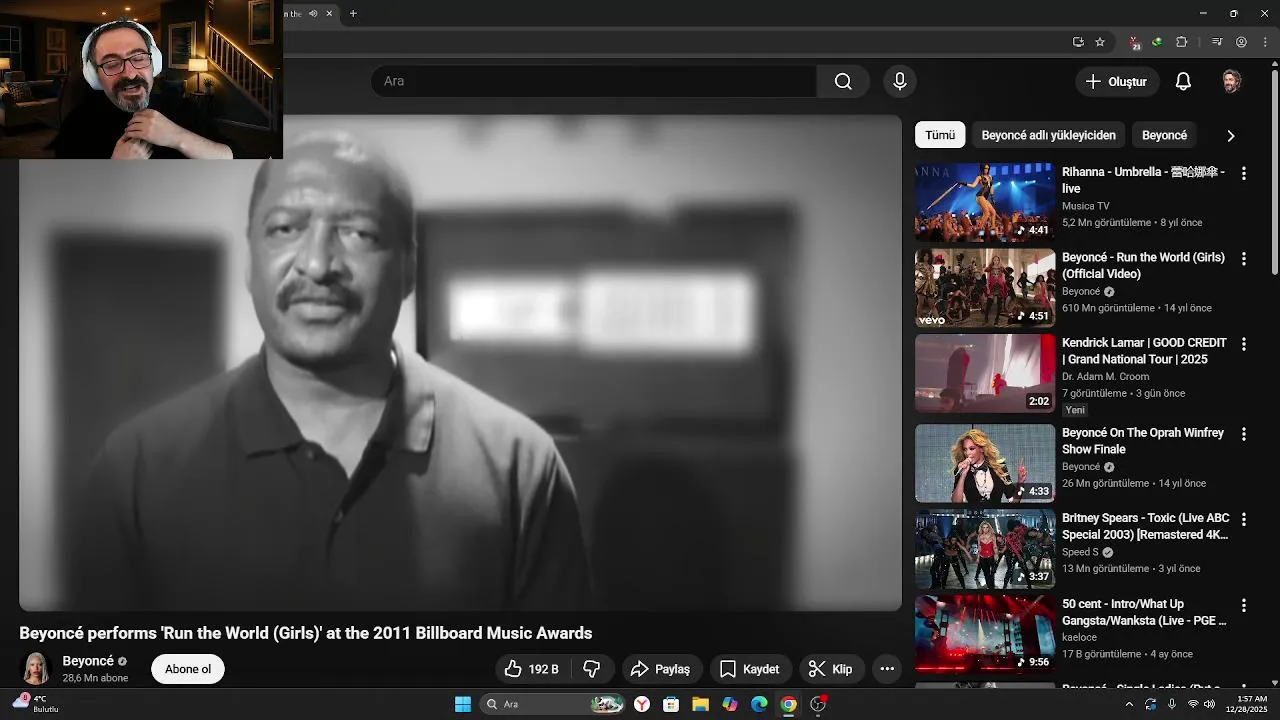The width and height of the screenshot is (1280, 720).
Task: Open the Beyoncé channel name link
Action: 88,661
